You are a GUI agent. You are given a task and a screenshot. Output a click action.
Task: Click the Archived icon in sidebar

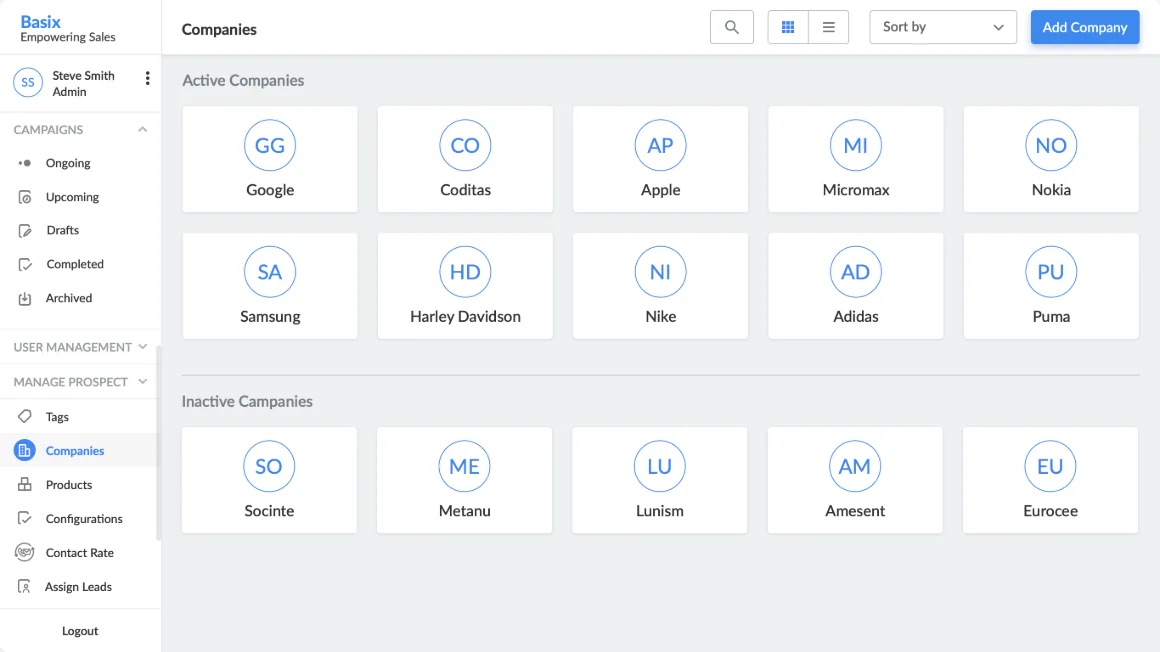click(x=25, y=298)
